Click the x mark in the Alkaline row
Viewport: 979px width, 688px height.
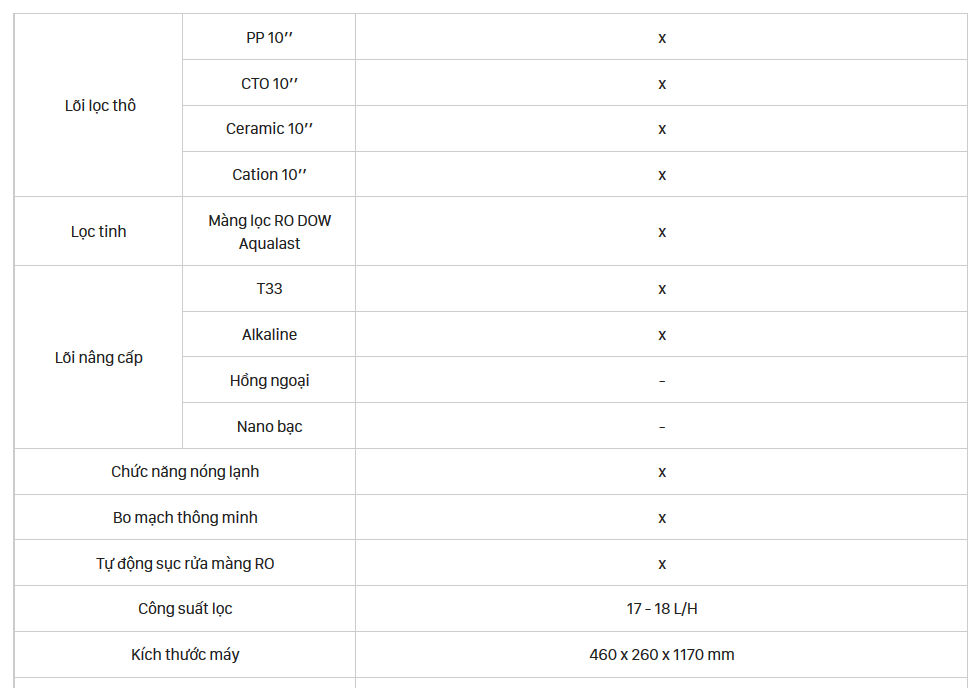click(662, 335)
